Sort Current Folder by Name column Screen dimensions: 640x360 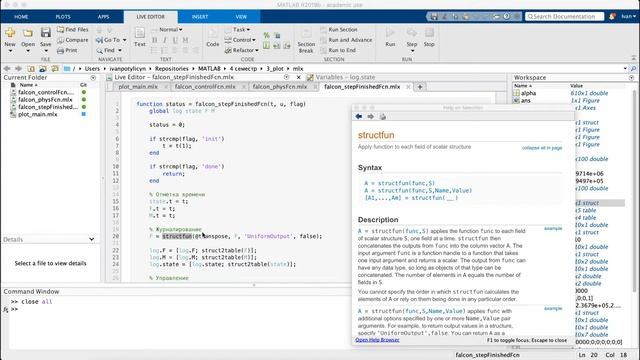point(29,85)
